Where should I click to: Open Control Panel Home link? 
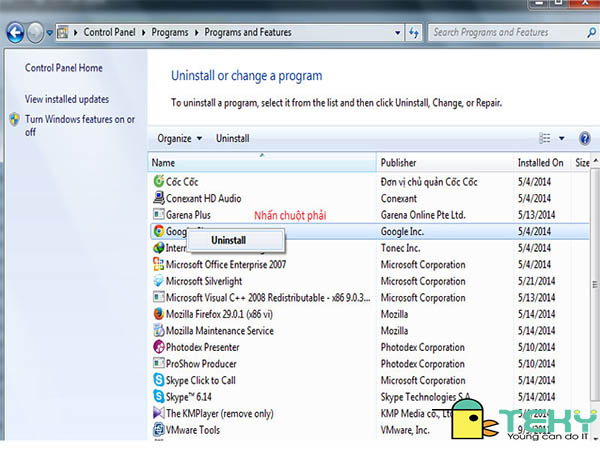64,68
